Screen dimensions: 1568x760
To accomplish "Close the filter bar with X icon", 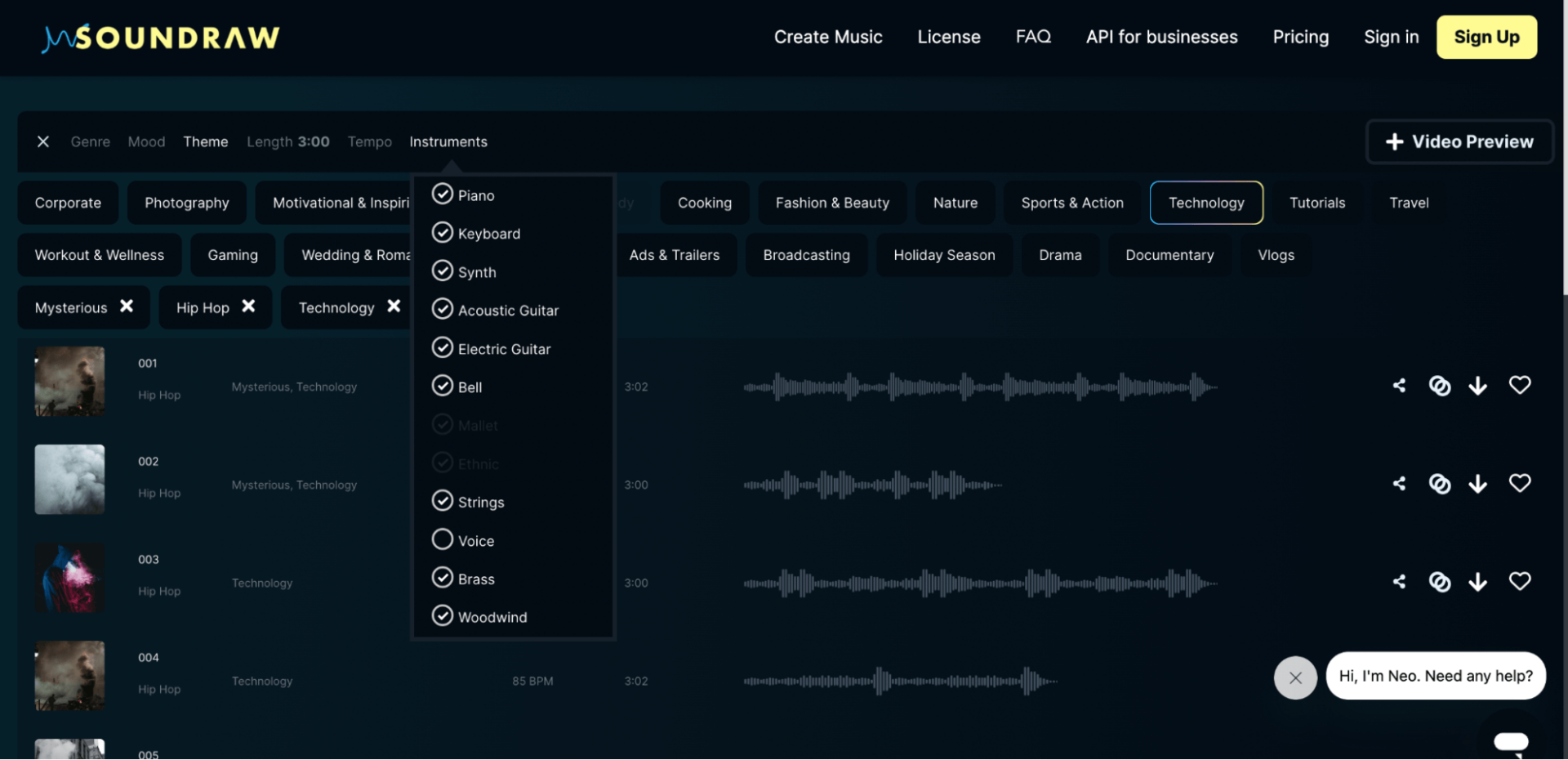I will pos(43,142).
